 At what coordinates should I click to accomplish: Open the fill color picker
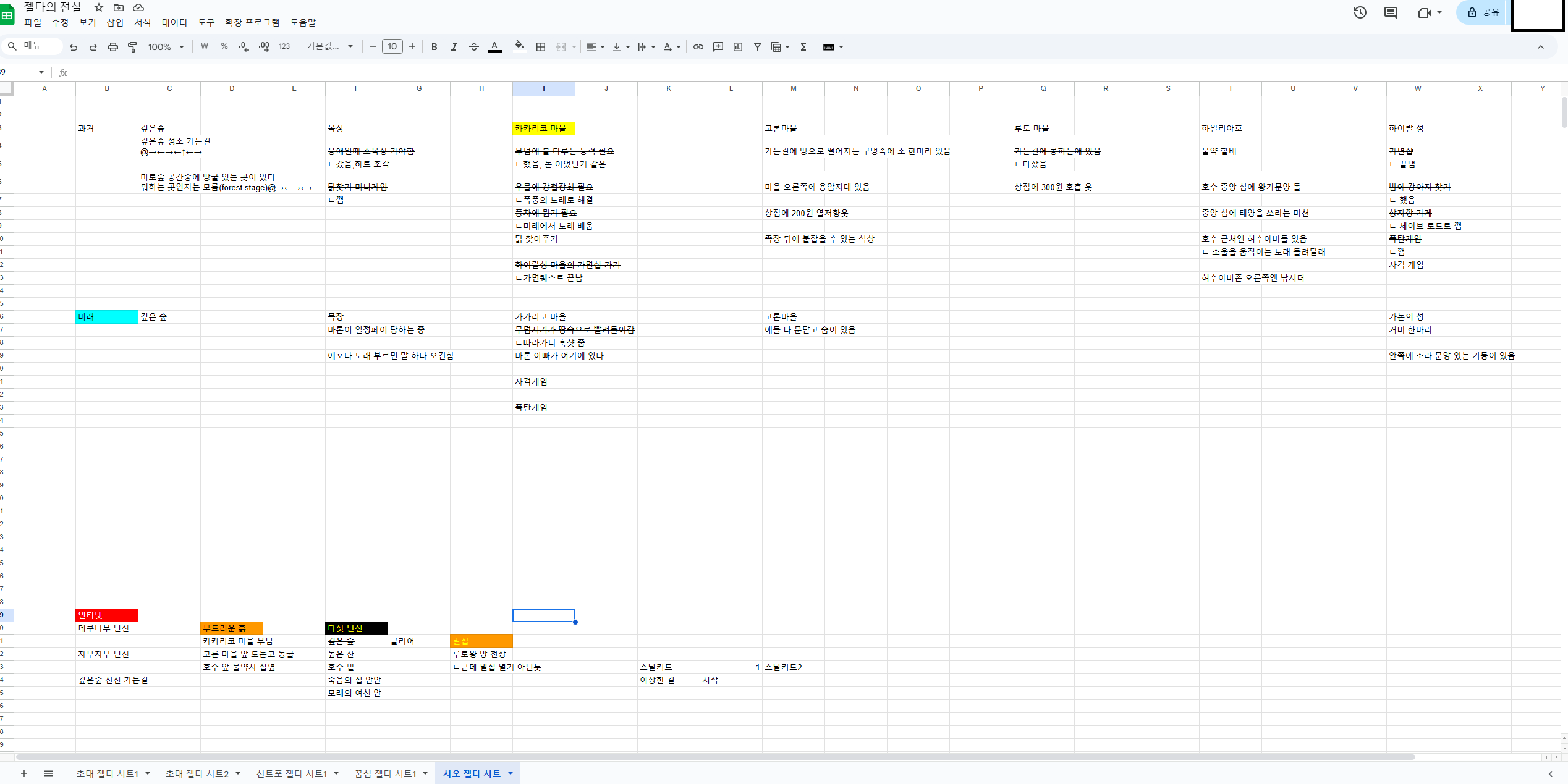(x=520, y=47)
